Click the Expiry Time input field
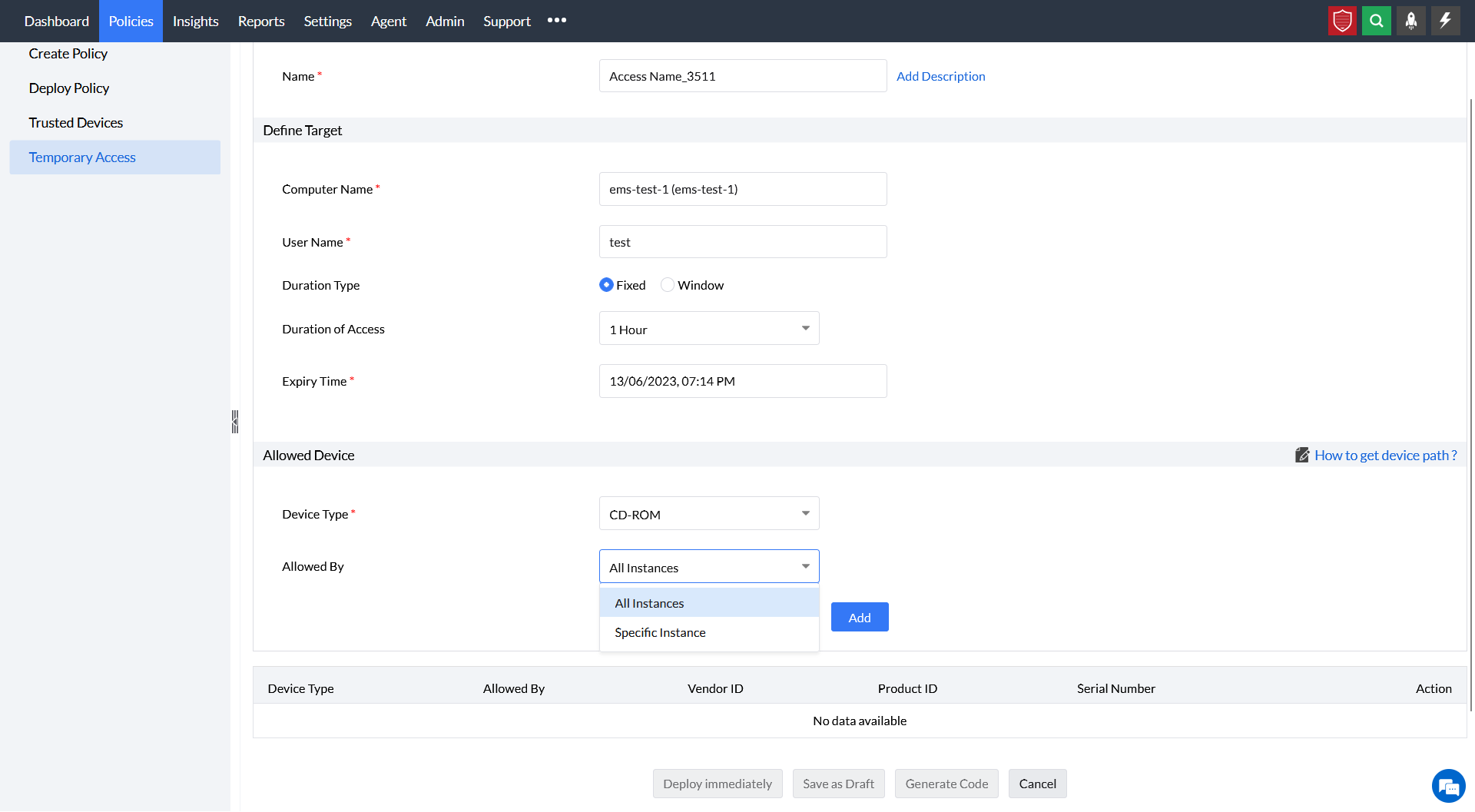This screenshot has height=812, width=1475. (742, 381)
